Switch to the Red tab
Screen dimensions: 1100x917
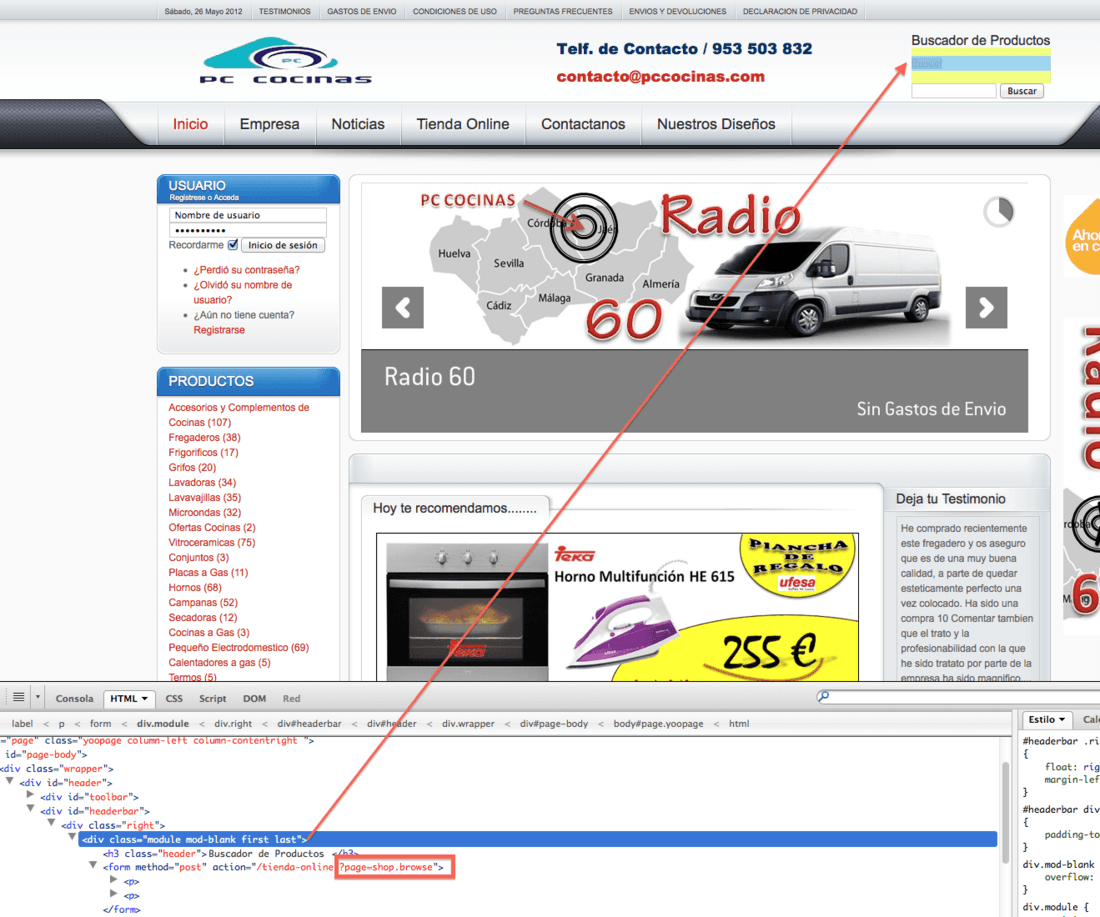click(292, 699)
